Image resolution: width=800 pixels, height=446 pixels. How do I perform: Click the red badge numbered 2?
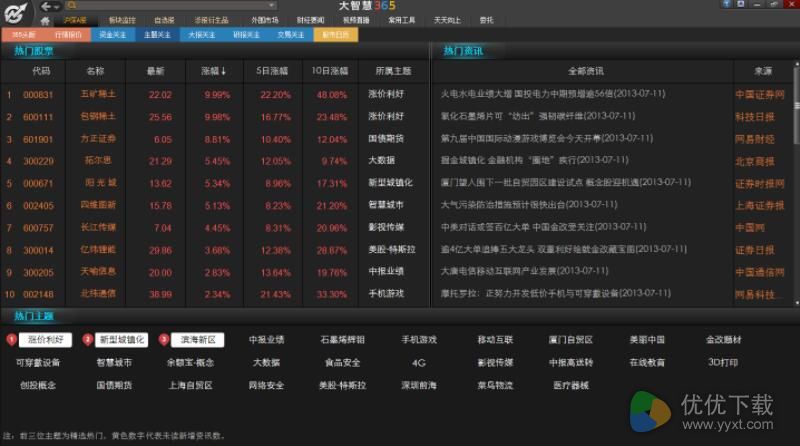tap(88, 339)
